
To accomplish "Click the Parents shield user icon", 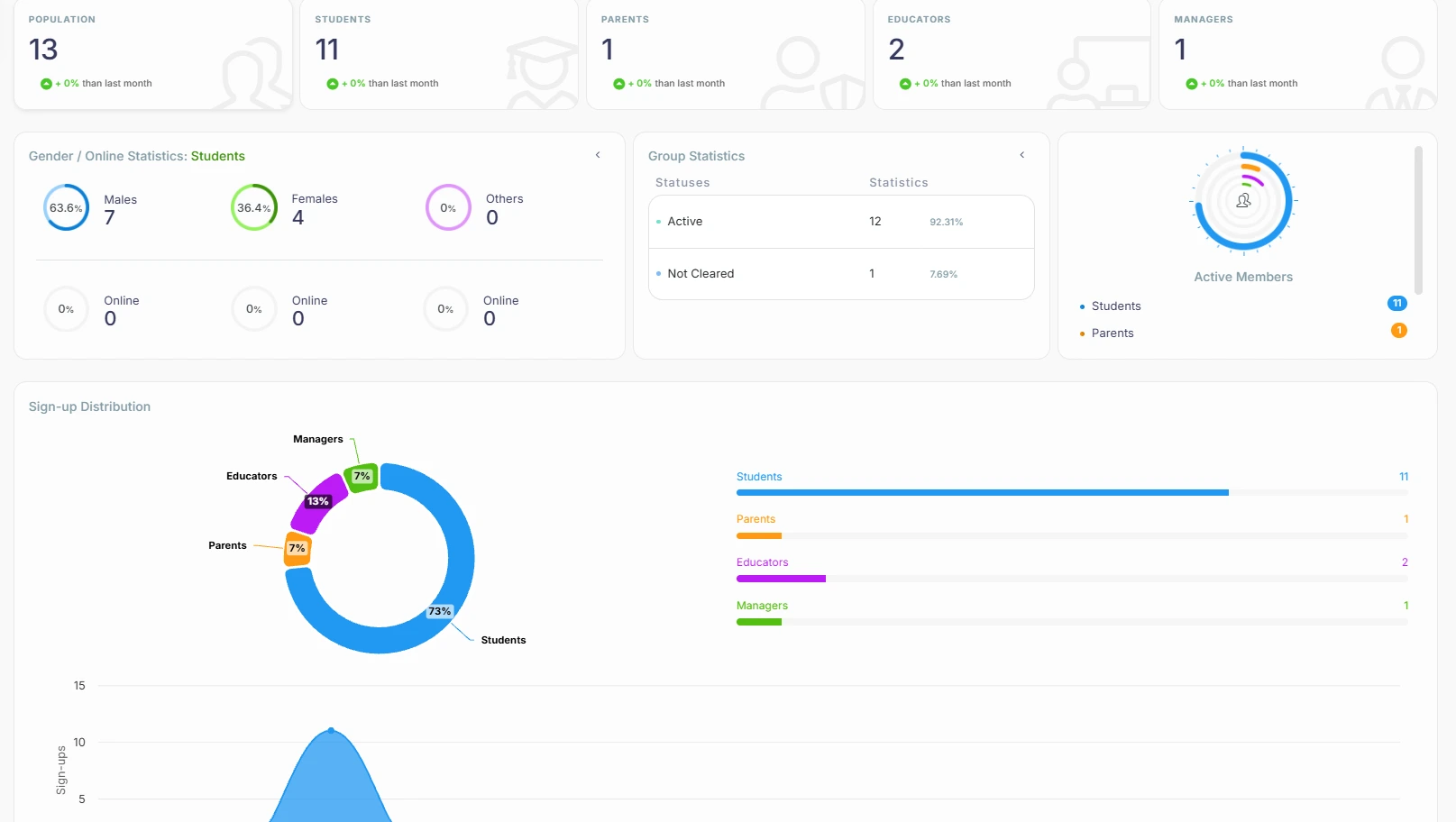I will [x=811, y=74].
